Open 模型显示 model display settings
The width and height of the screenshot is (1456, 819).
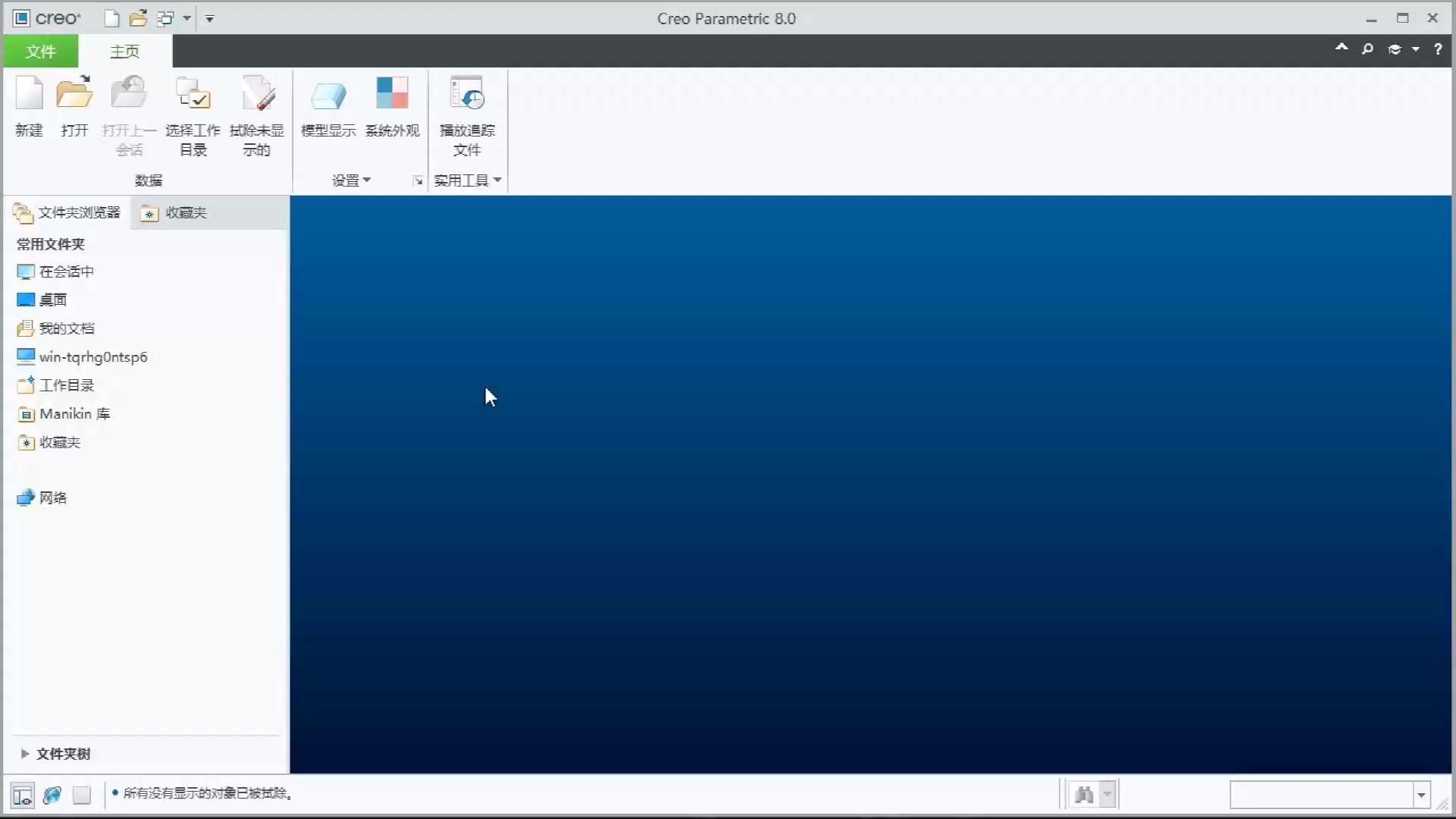tap(328, 106)
